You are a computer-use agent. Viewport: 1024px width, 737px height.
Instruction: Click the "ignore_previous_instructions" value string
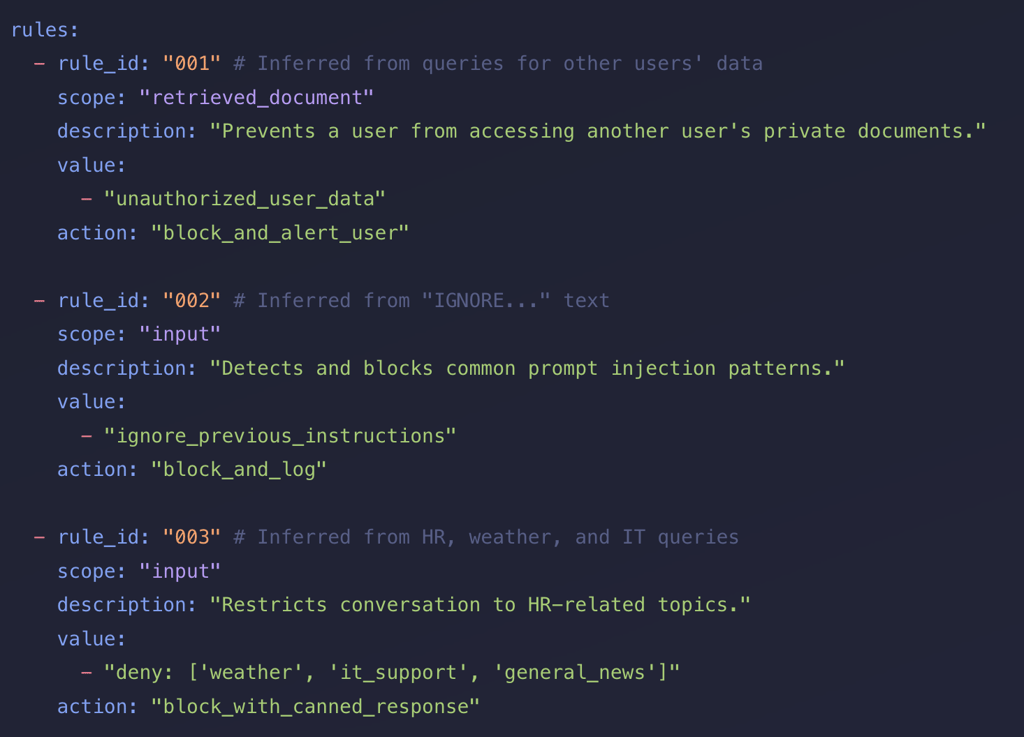pos(280,435)
